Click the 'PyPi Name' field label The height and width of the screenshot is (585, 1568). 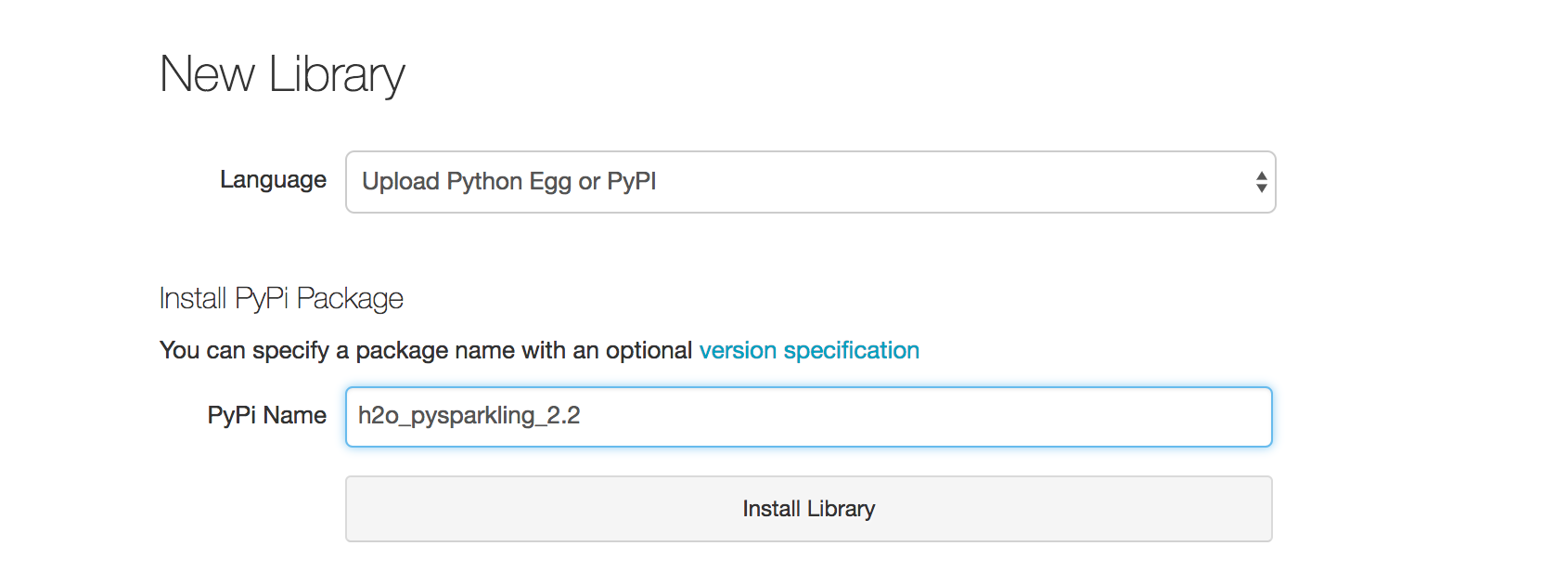266,415
